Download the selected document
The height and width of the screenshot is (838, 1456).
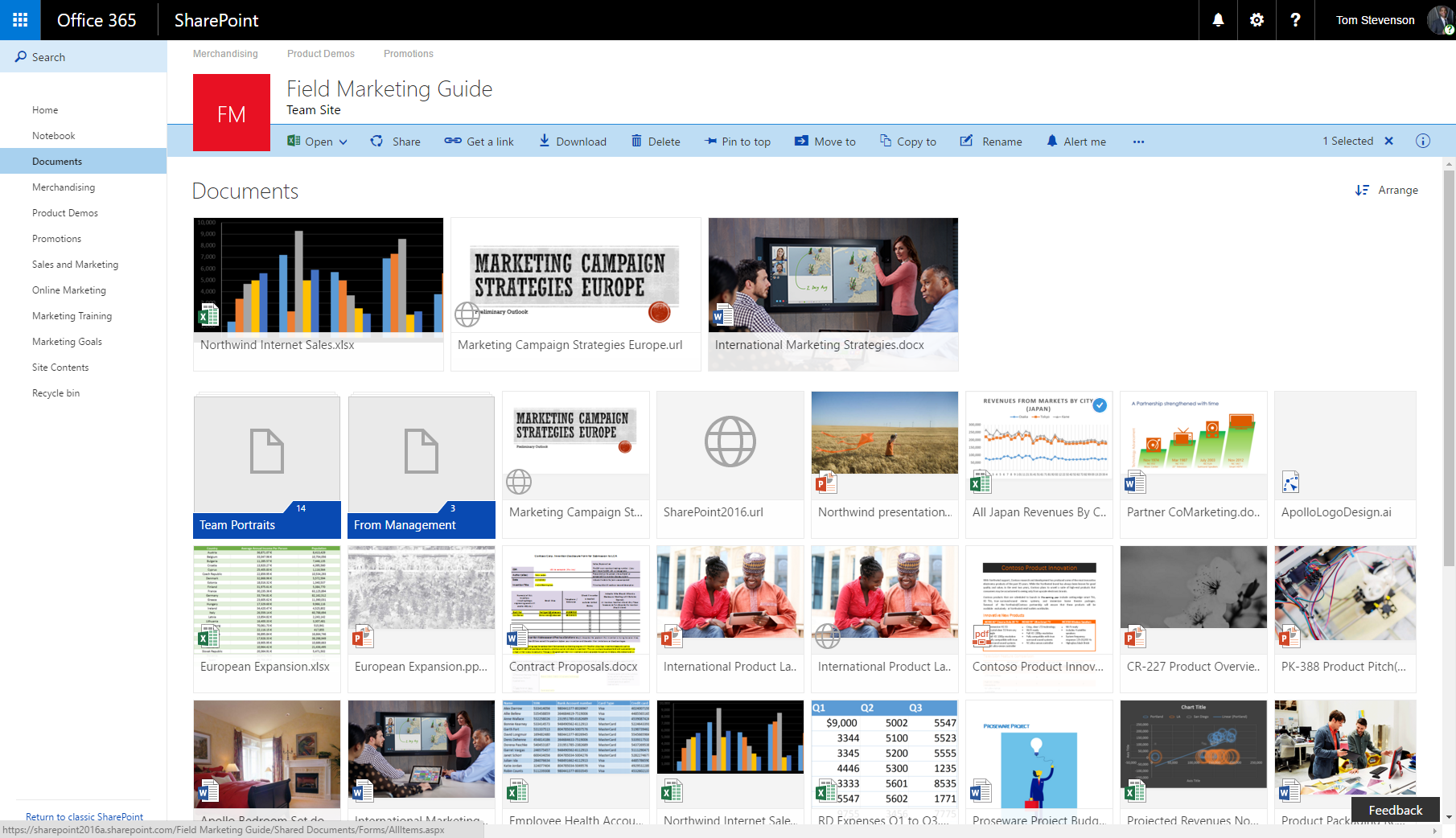point(572,141)
